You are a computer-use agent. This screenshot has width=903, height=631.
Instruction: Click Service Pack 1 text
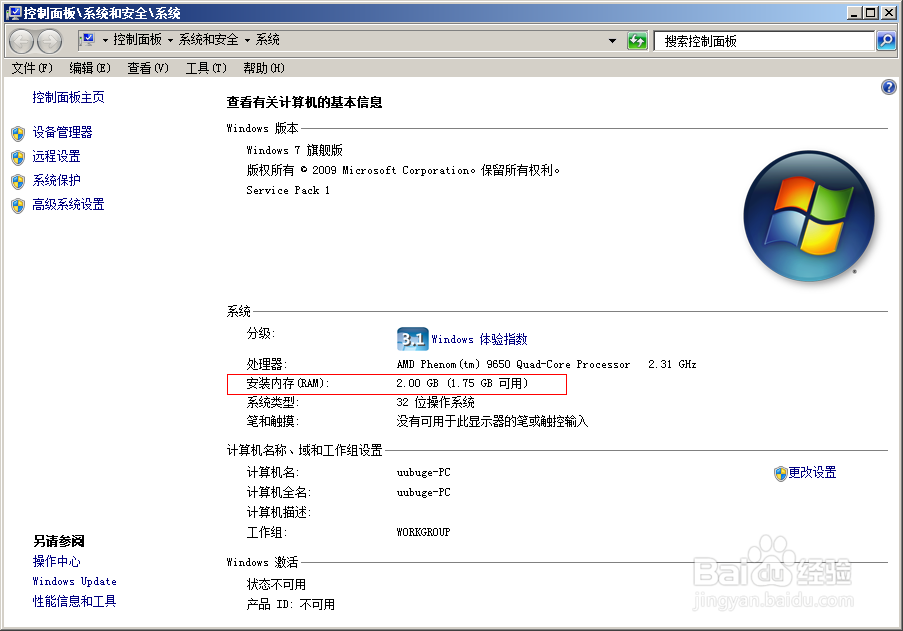(288, 191)
